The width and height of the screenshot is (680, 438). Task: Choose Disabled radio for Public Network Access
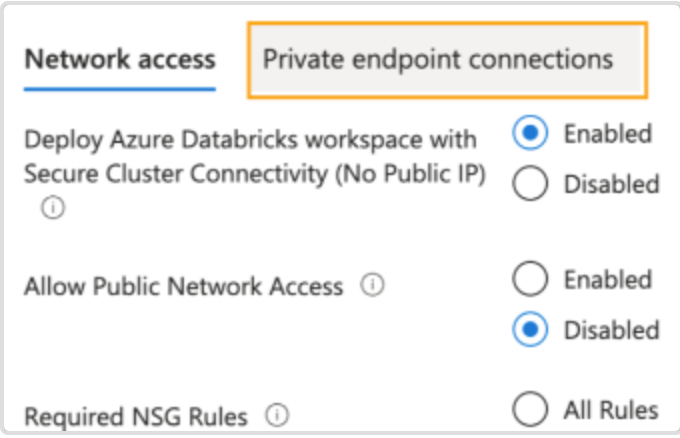coord(530,330)
